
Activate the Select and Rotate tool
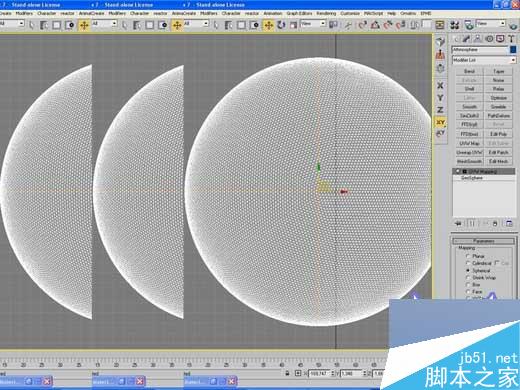tap(281, 25)
